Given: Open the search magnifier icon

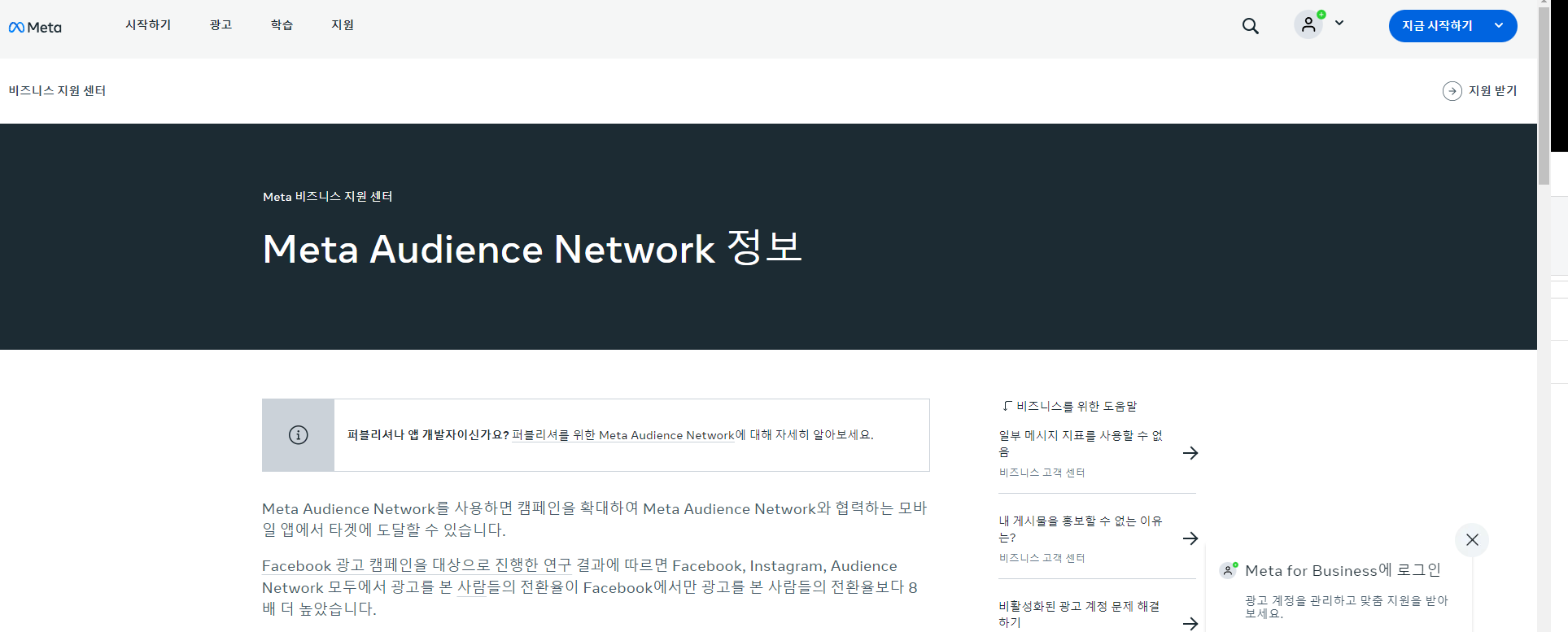Looking at the screenshot, I should tap(1251, 26).
